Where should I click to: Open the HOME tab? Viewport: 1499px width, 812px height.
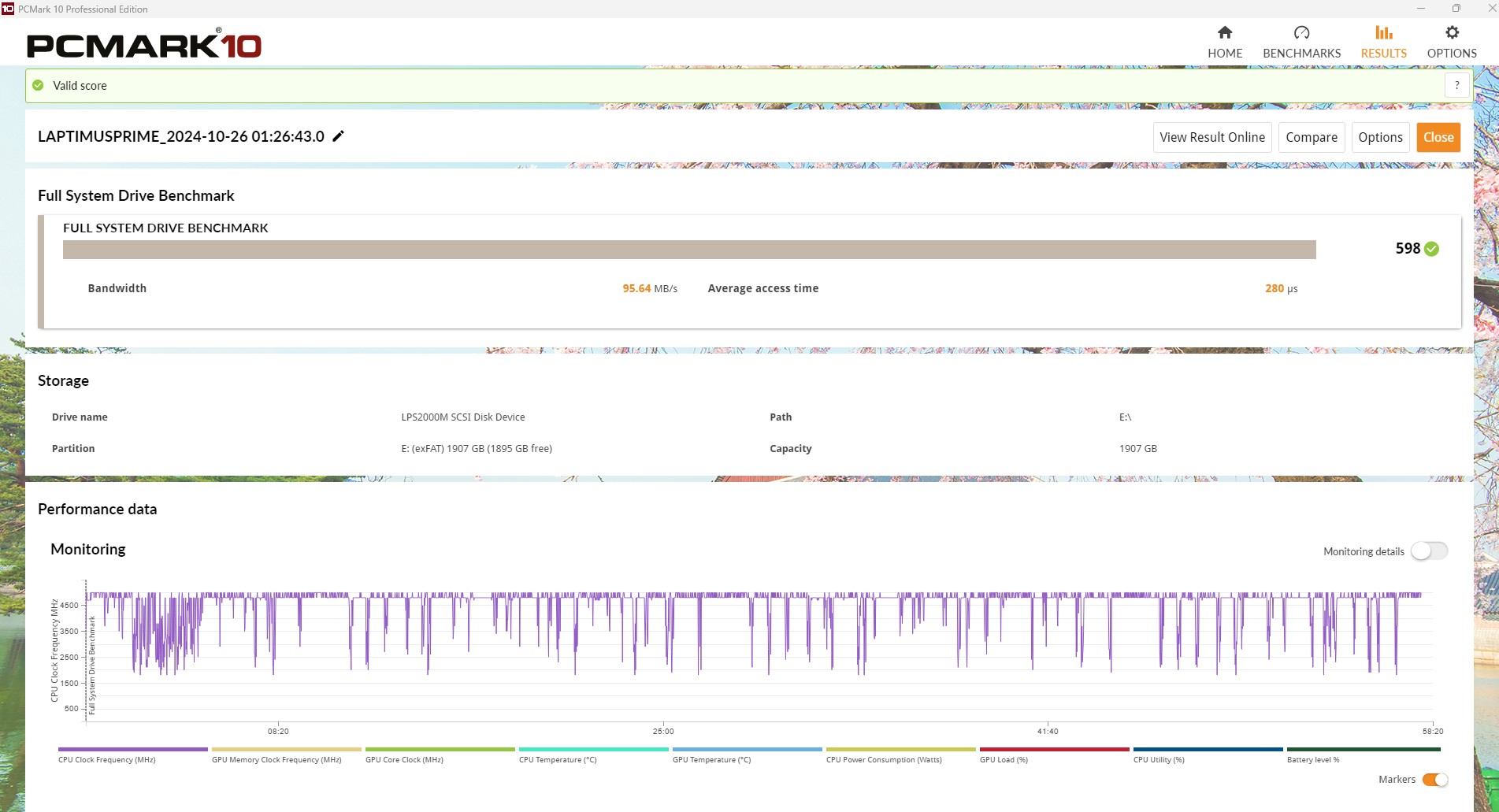[1225, 43]
